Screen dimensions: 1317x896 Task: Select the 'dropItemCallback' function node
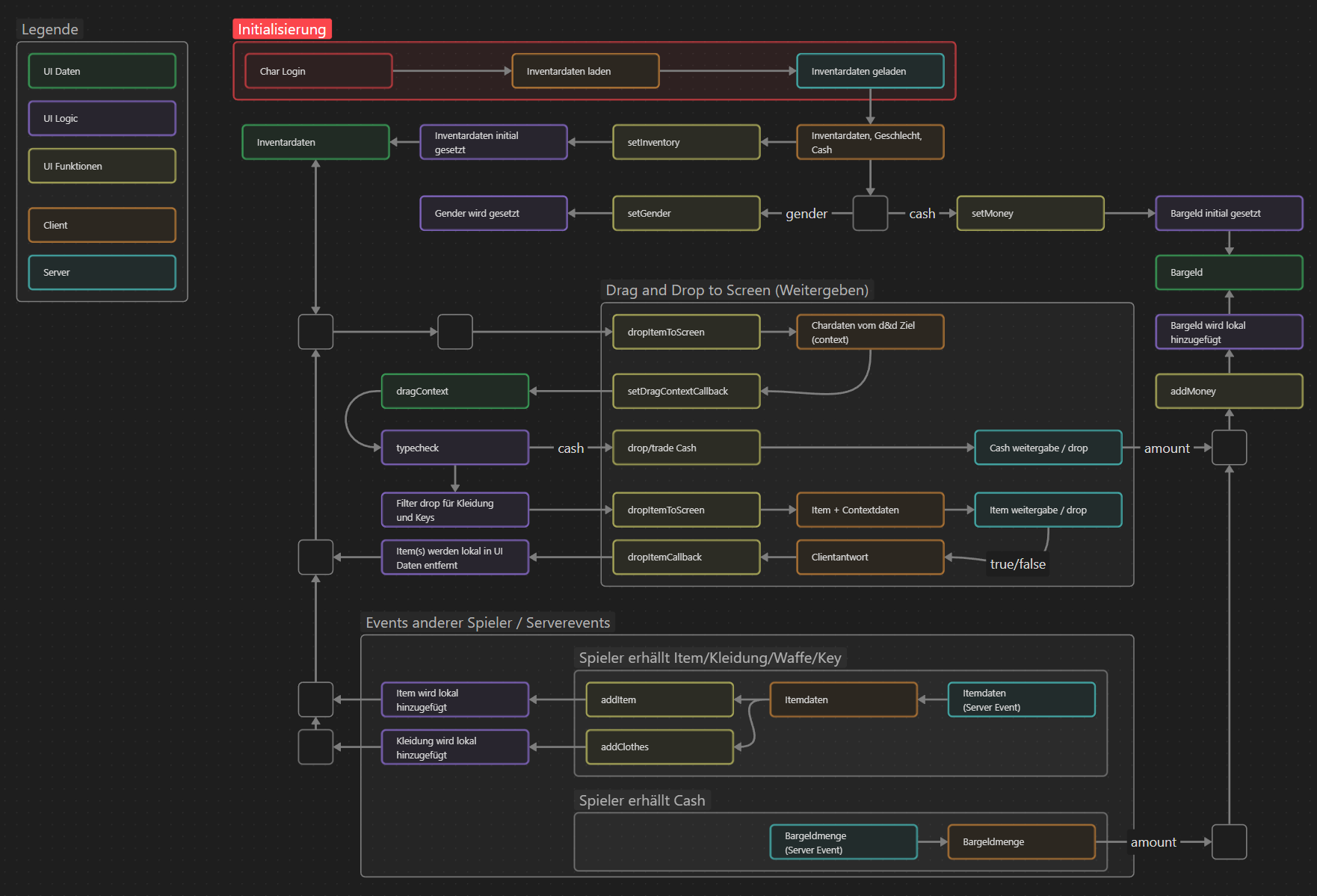coord(686,557)
